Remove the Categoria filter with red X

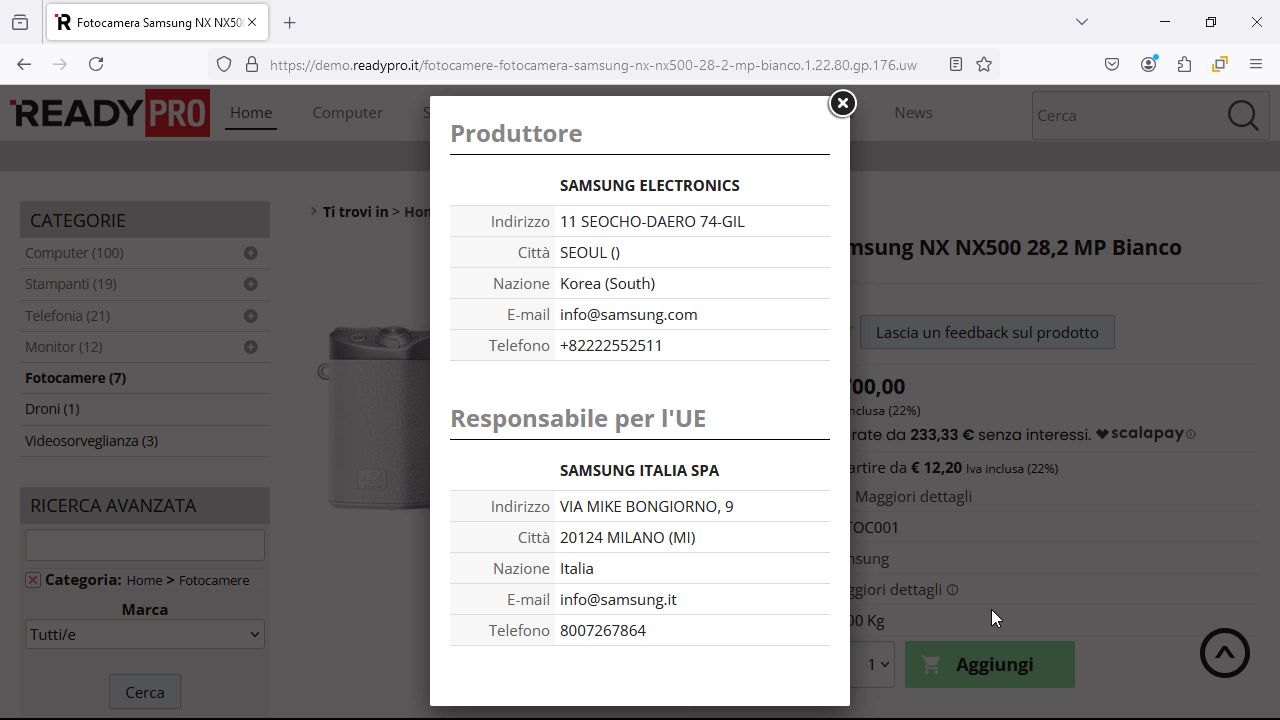[33, 580]
